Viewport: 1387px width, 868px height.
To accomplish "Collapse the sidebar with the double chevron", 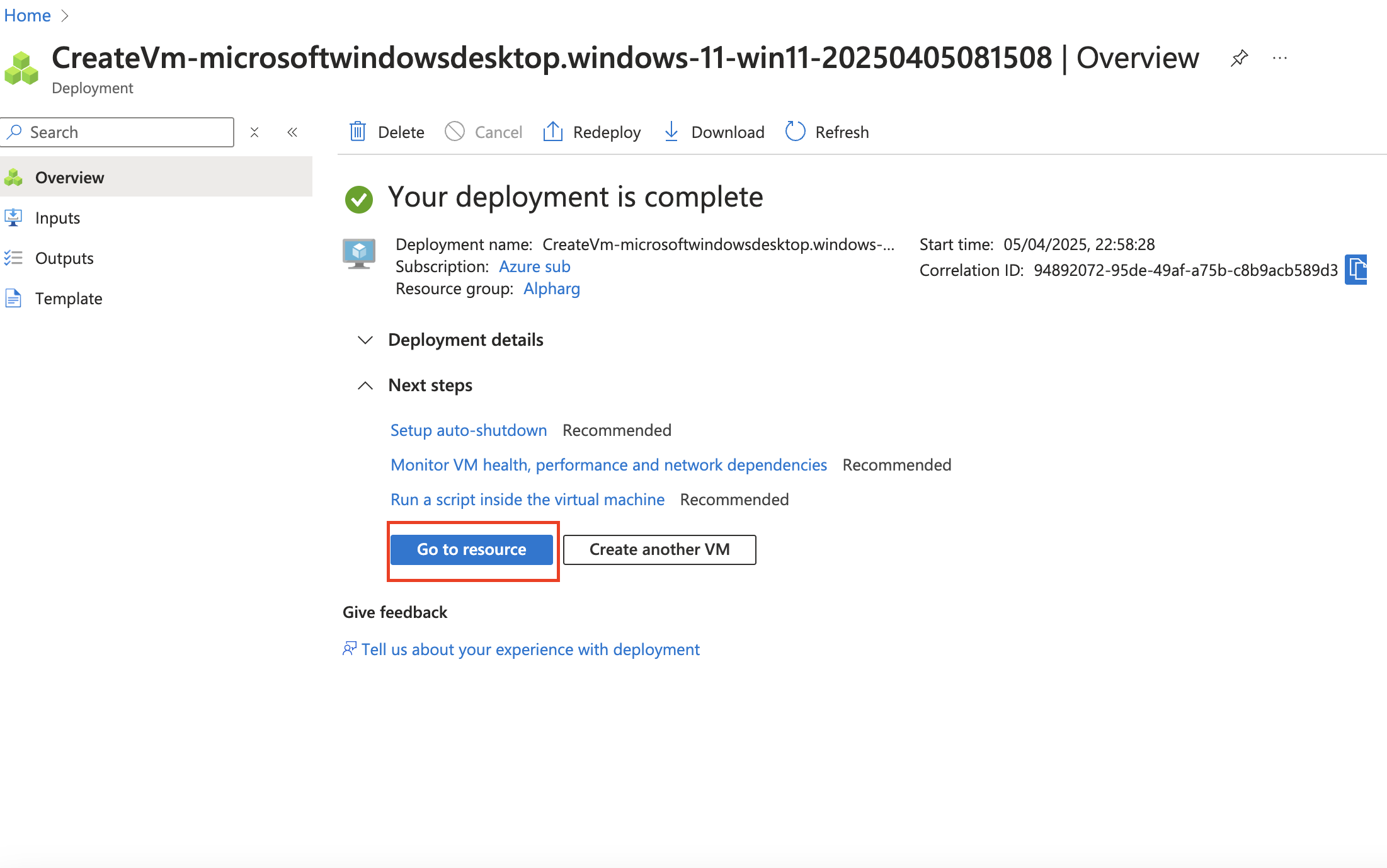I will pyautogui.click(x=292, y=132).
